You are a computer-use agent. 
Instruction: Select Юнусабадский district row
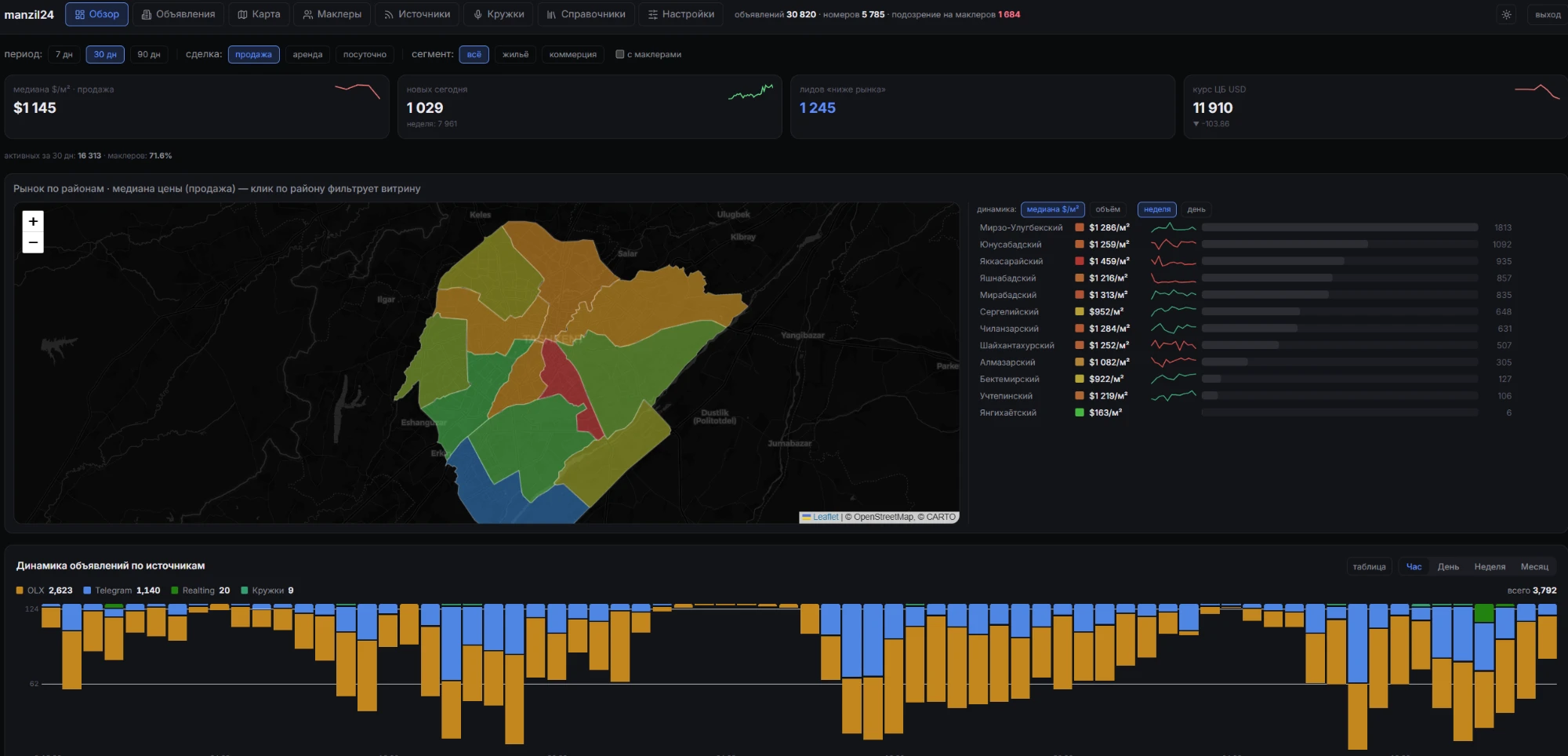point(1245,245)
